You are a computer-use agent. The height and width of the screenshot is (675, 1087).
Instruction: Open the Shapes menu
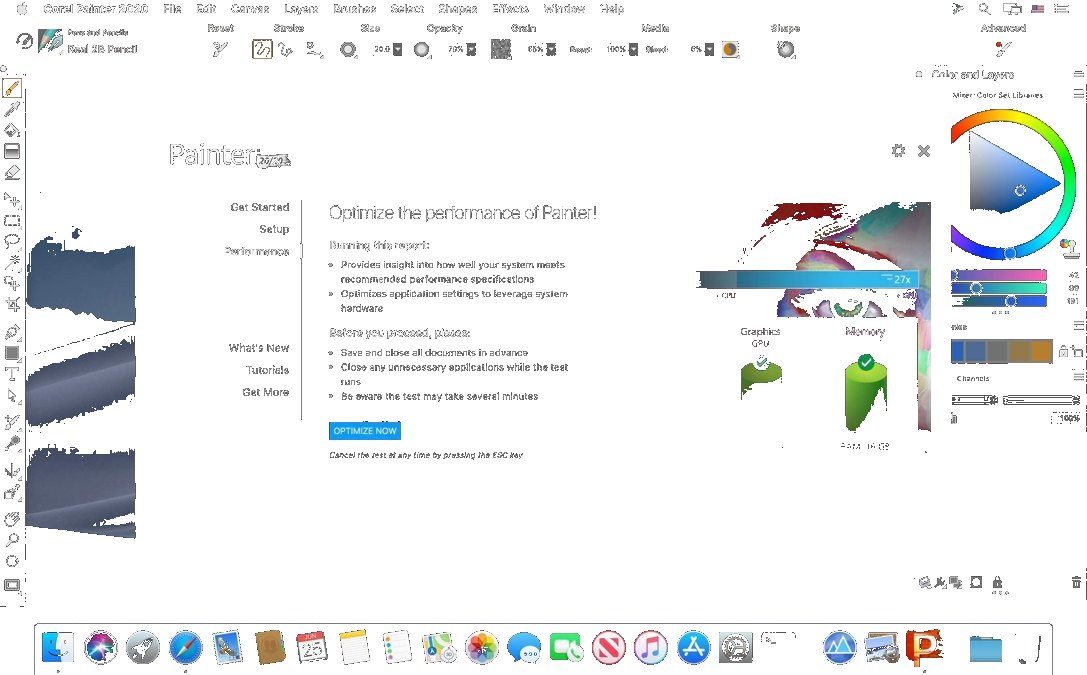pyautogui.click(x=458, y=8)
